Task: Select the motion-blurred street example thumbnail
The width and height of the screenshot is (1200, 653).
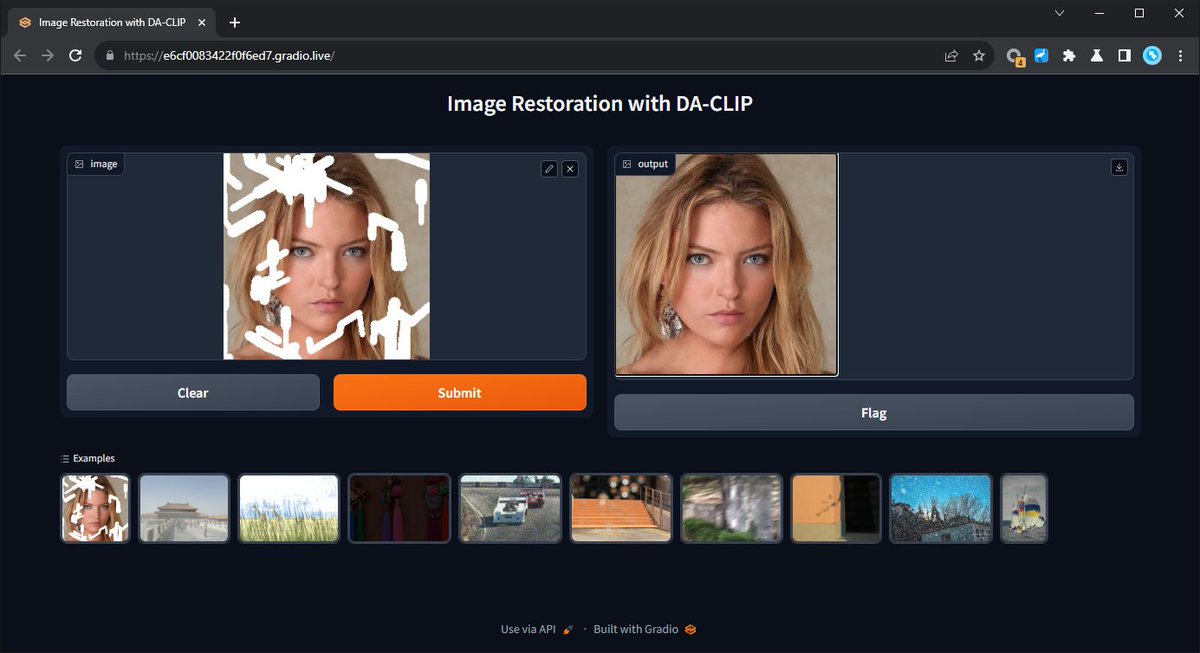Action: [731, 508]
